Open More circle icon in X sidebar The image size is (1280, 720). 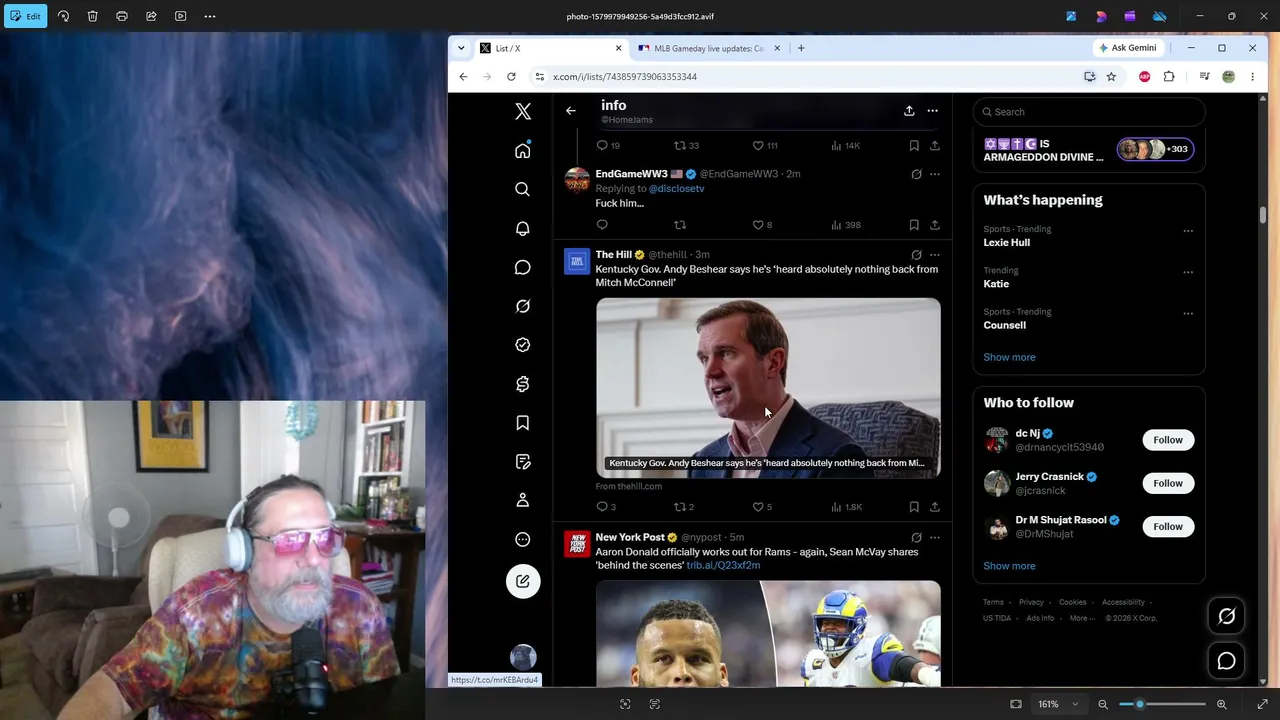click(522, 539)
